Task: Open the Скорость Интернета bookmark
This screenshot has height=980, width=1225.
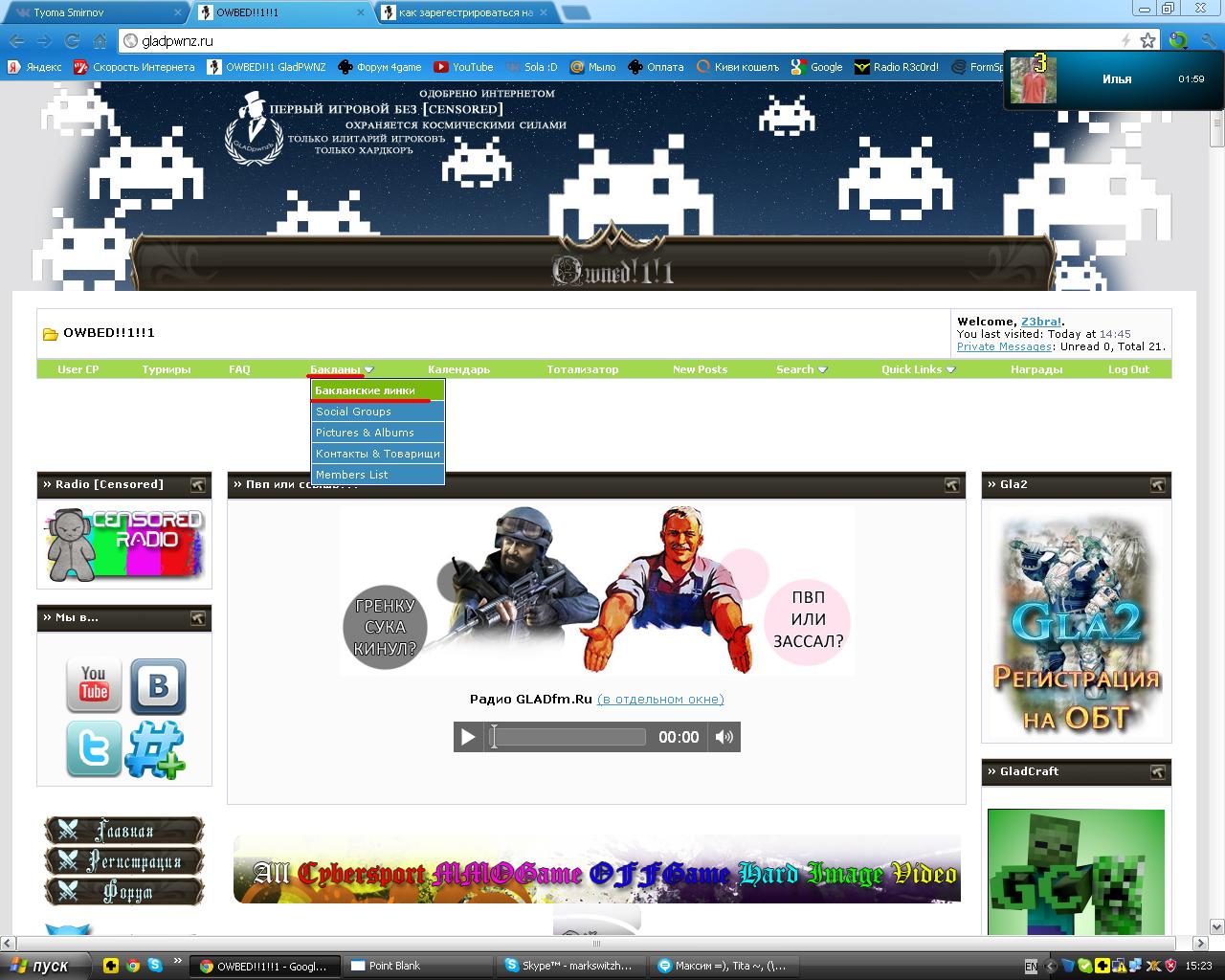Action: click(x=135, y=67)
